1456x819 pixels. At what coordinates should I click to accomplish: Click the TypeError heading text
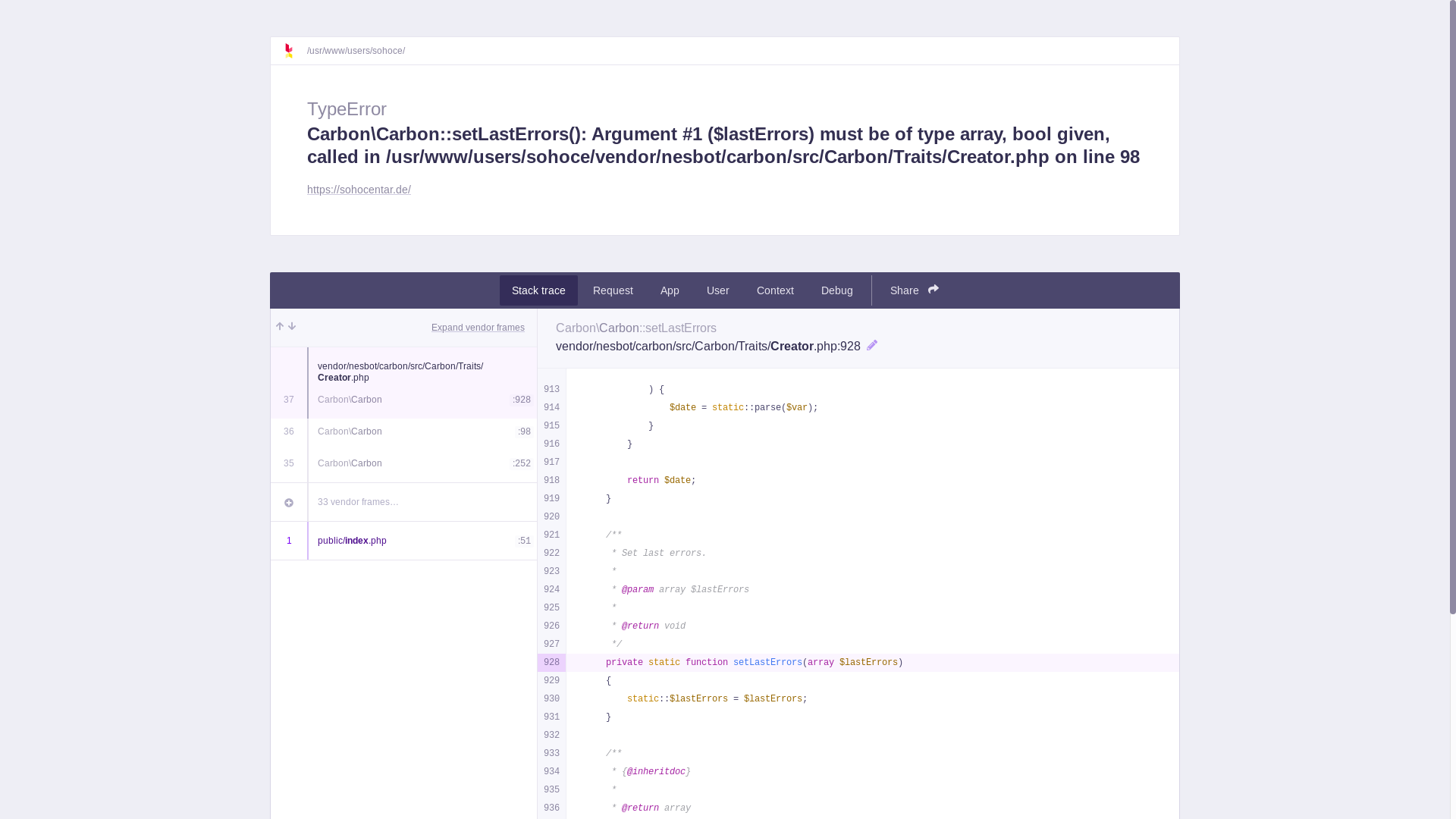(x=347, y=109)
